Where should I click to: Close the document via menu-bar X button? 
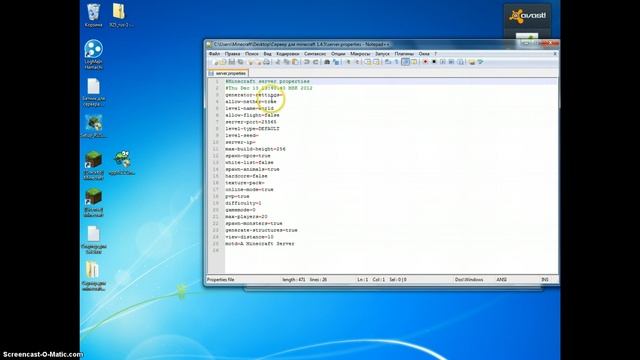[x=555, y=53]
